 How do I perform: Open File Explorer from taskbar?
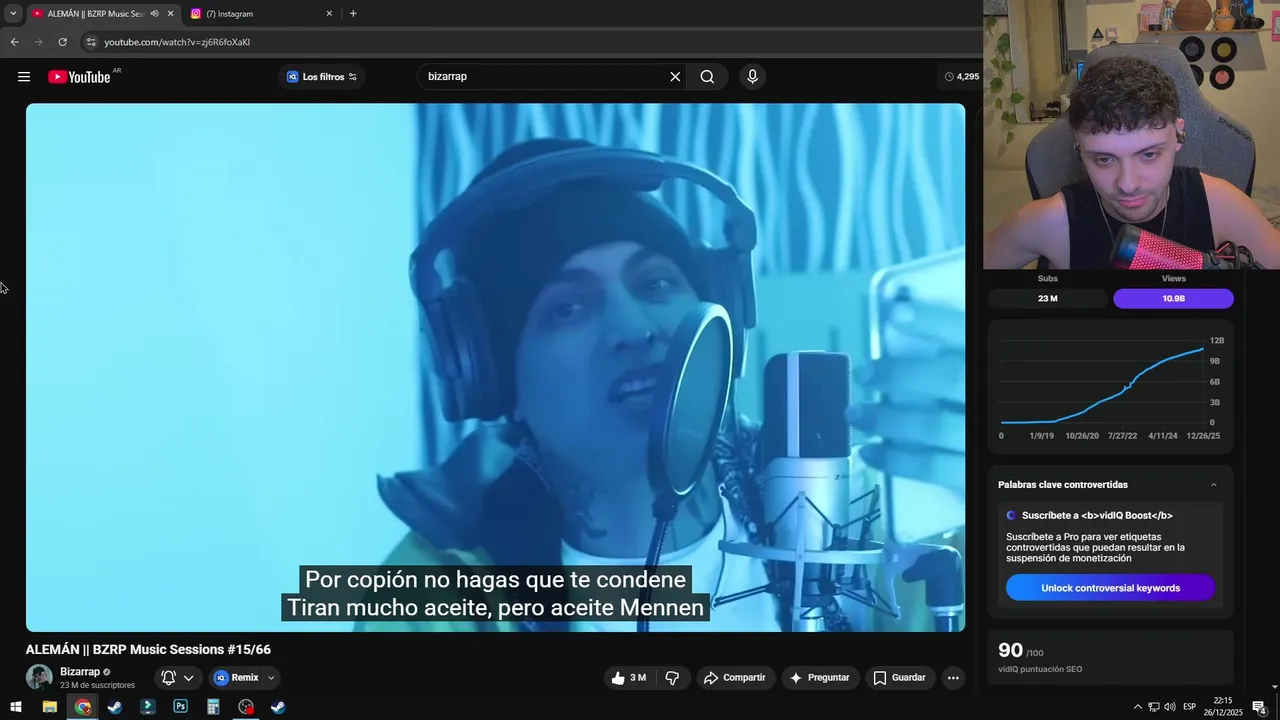49,707
